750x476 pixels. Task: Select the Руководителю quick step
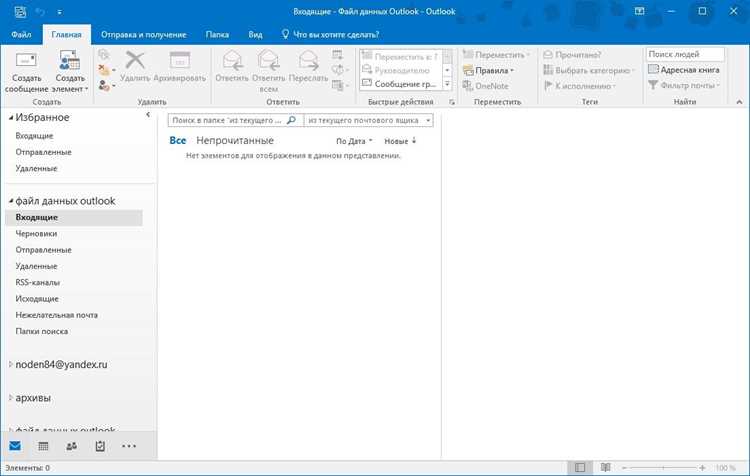pos(399,70)
